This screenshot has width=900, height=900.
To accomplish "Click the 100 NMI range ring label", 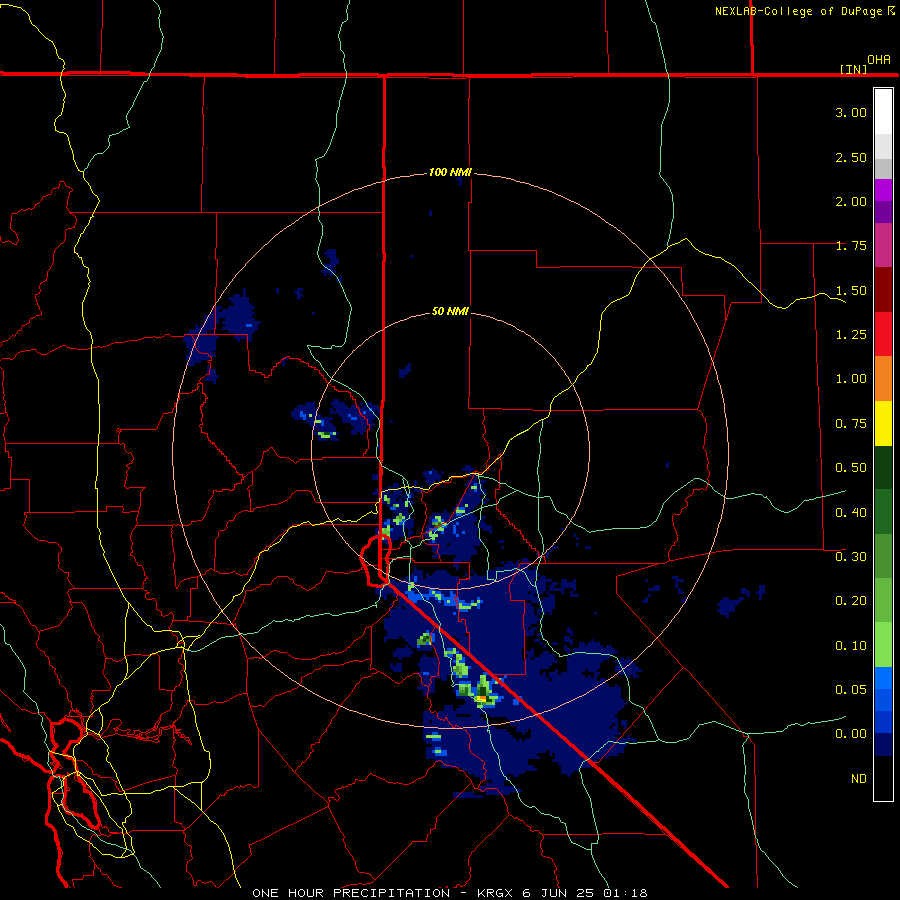I will (x=449, y=172).
